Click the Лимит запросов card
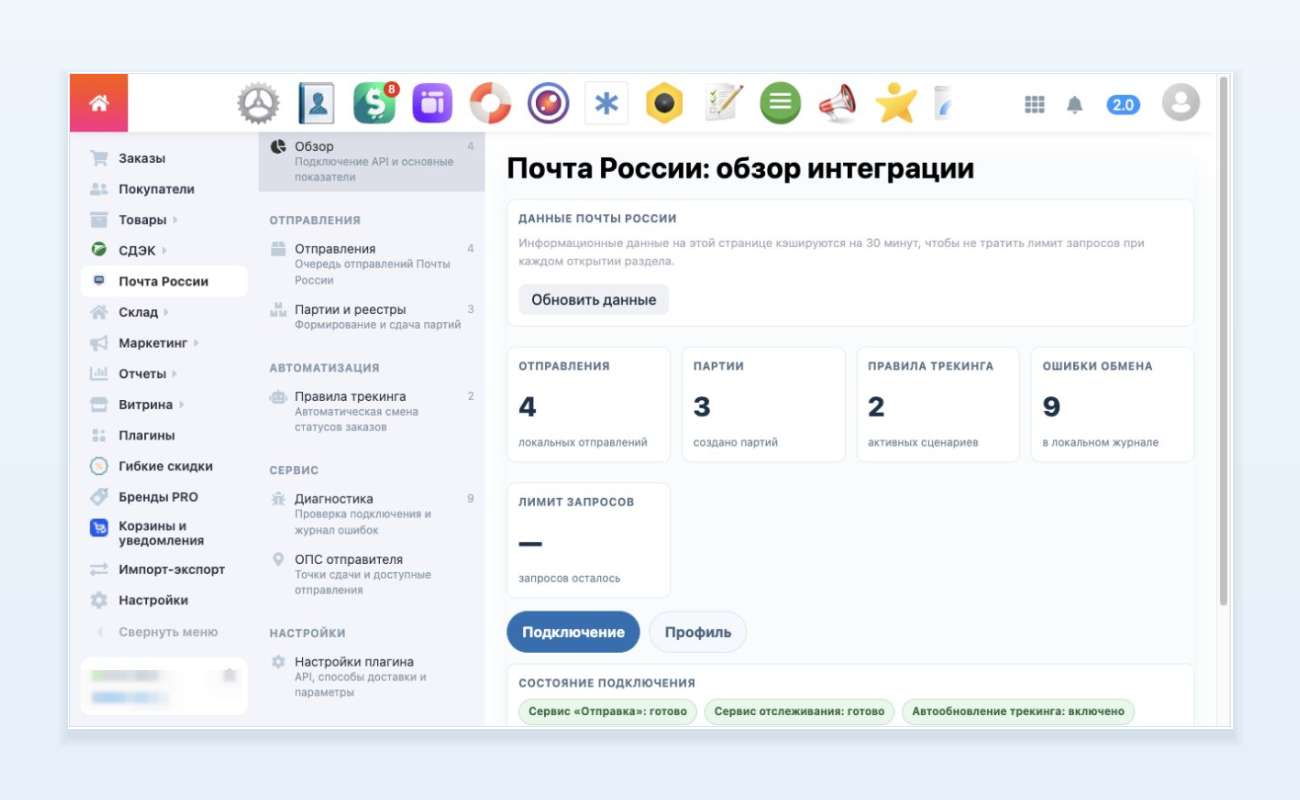Screen dimensions: 1300x800 pos(589,540)
